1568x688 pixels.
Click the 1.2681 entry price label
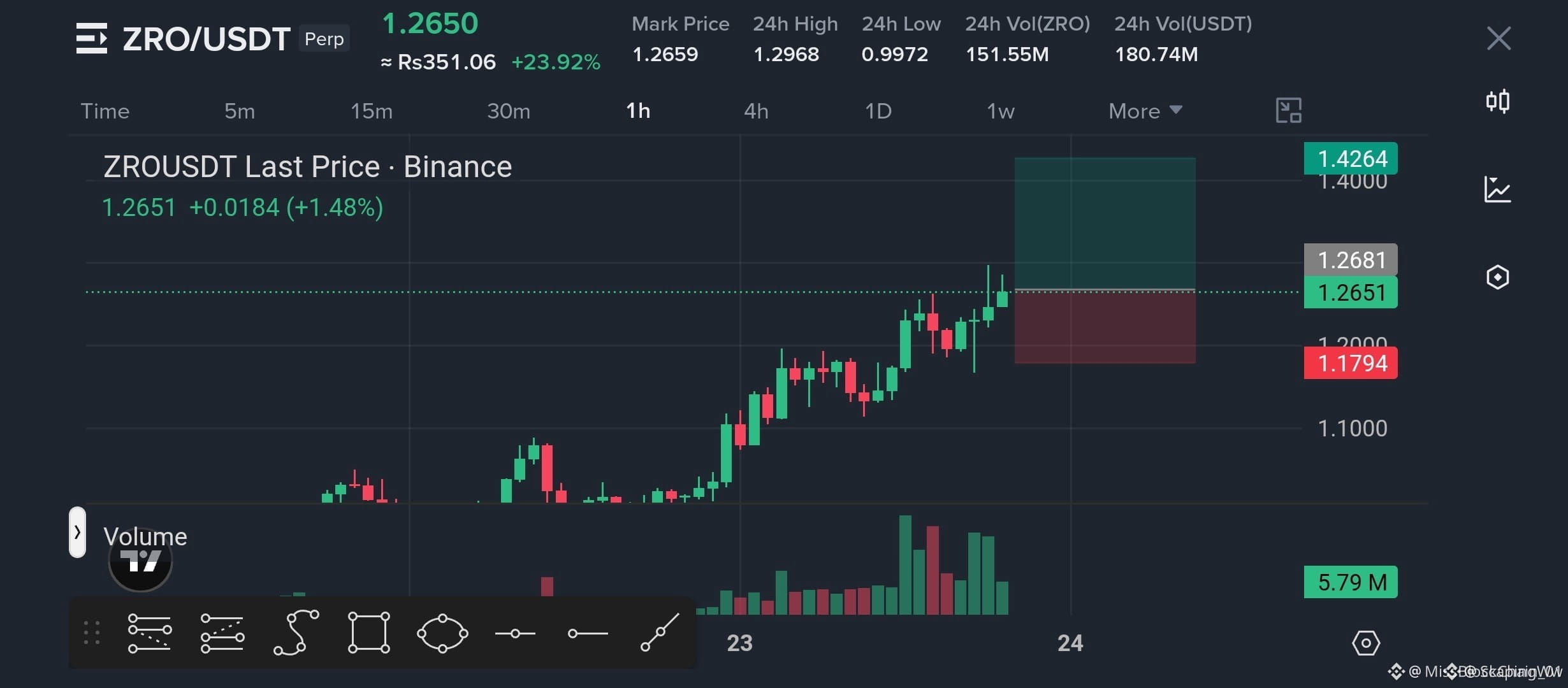pos(1351,259)
